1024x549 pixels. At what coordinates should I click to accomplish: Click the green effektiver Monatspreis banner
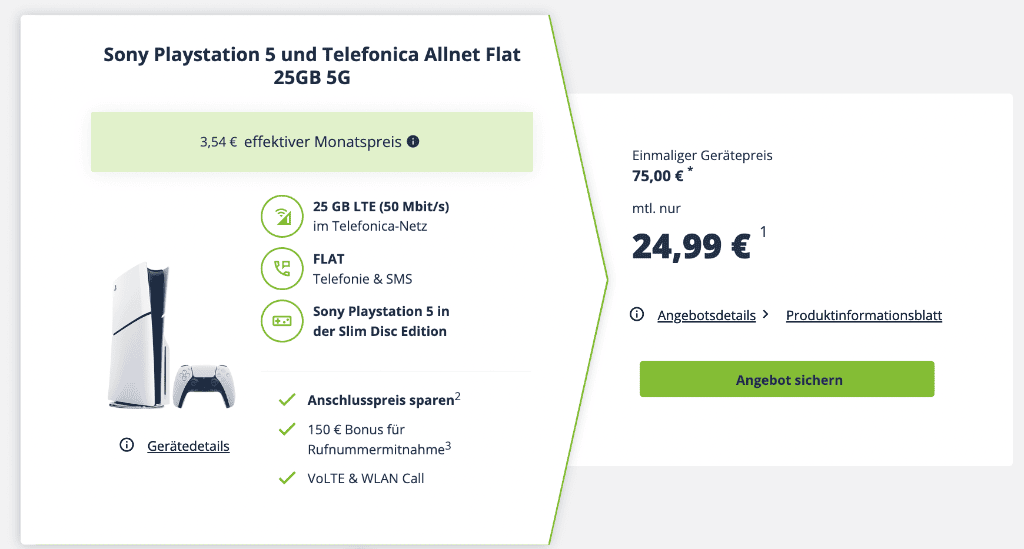[x=312, y=142]
